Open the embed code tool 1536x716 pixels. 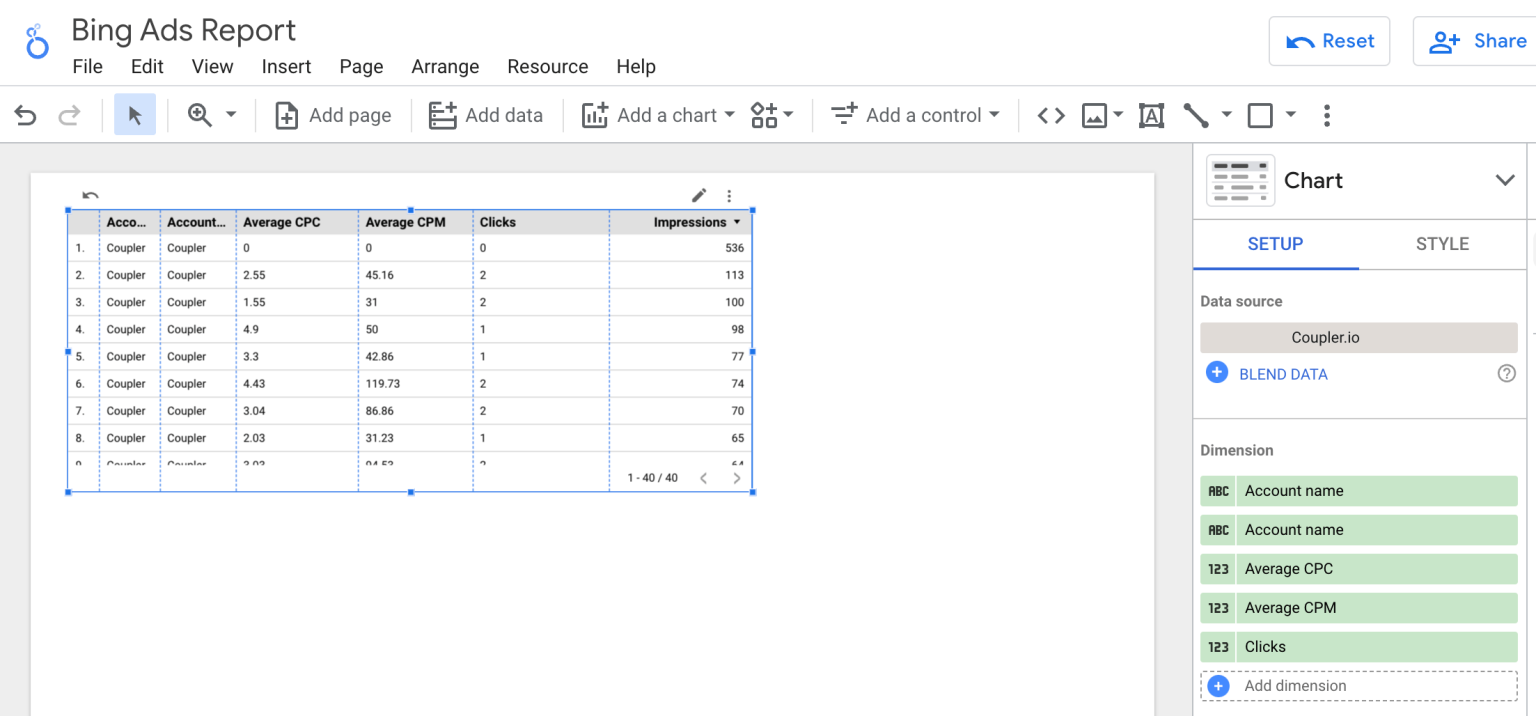coord(1049,115)
